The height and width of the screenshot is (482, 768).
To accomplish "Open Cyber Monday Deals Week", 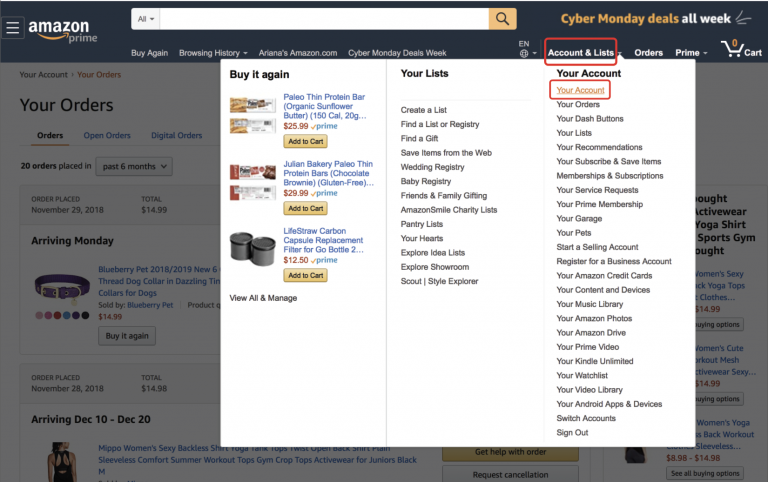I will 397,53.
